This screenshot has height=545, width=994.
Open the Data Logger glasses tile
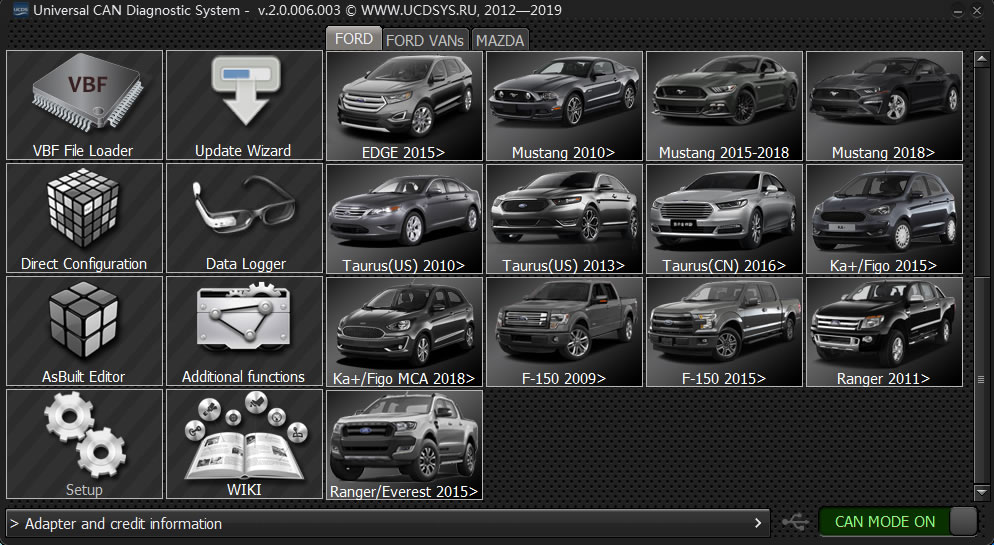point(244,218)
